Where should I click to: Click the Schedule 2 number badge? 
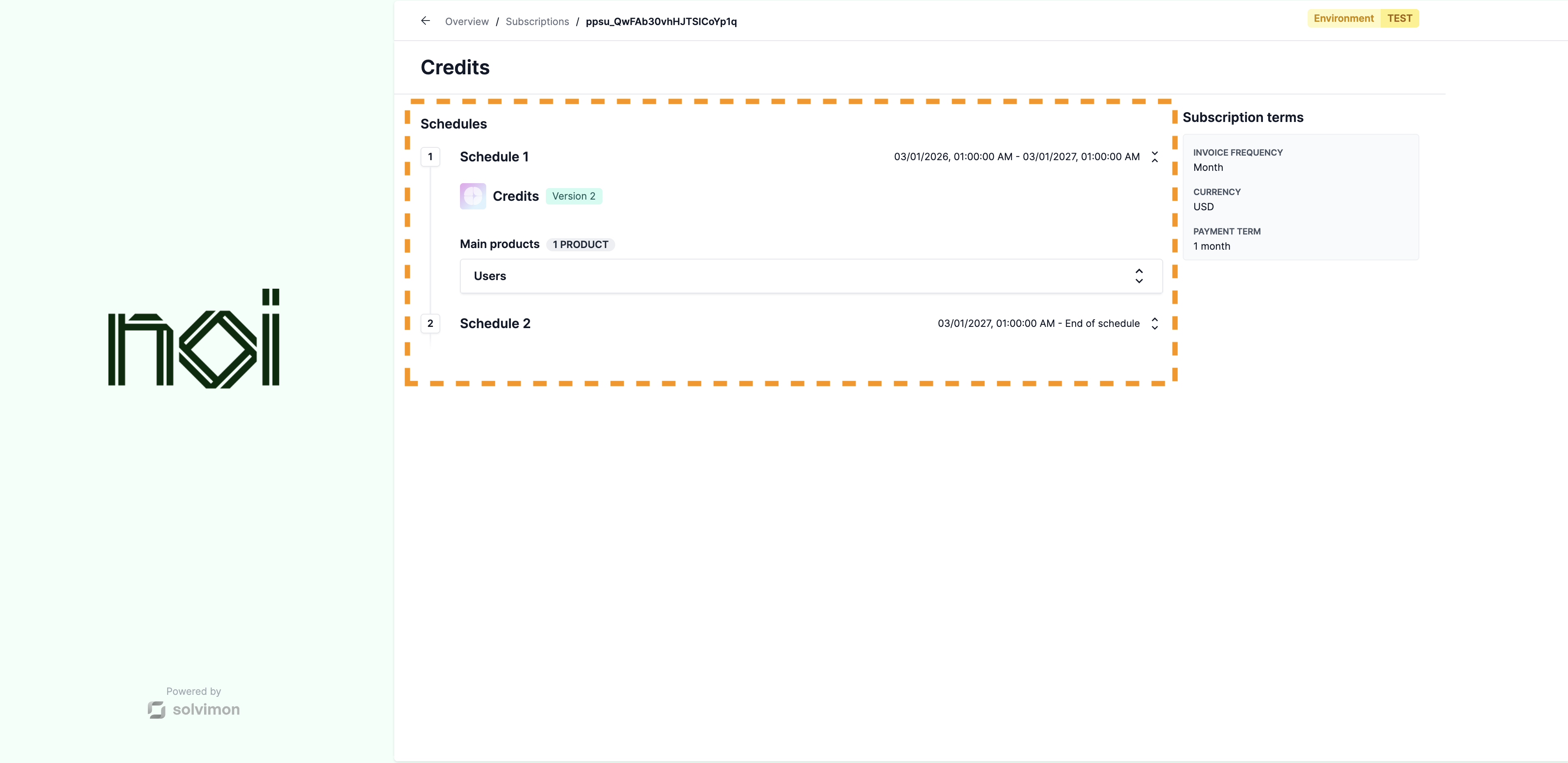click(x=430, y=324)
